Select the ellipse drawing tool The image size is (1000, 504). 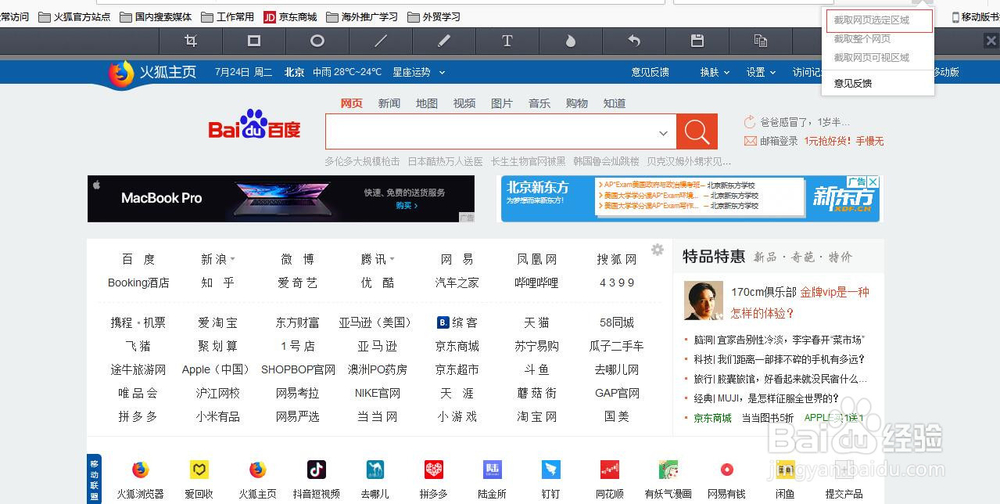click(x=317, y=41)
